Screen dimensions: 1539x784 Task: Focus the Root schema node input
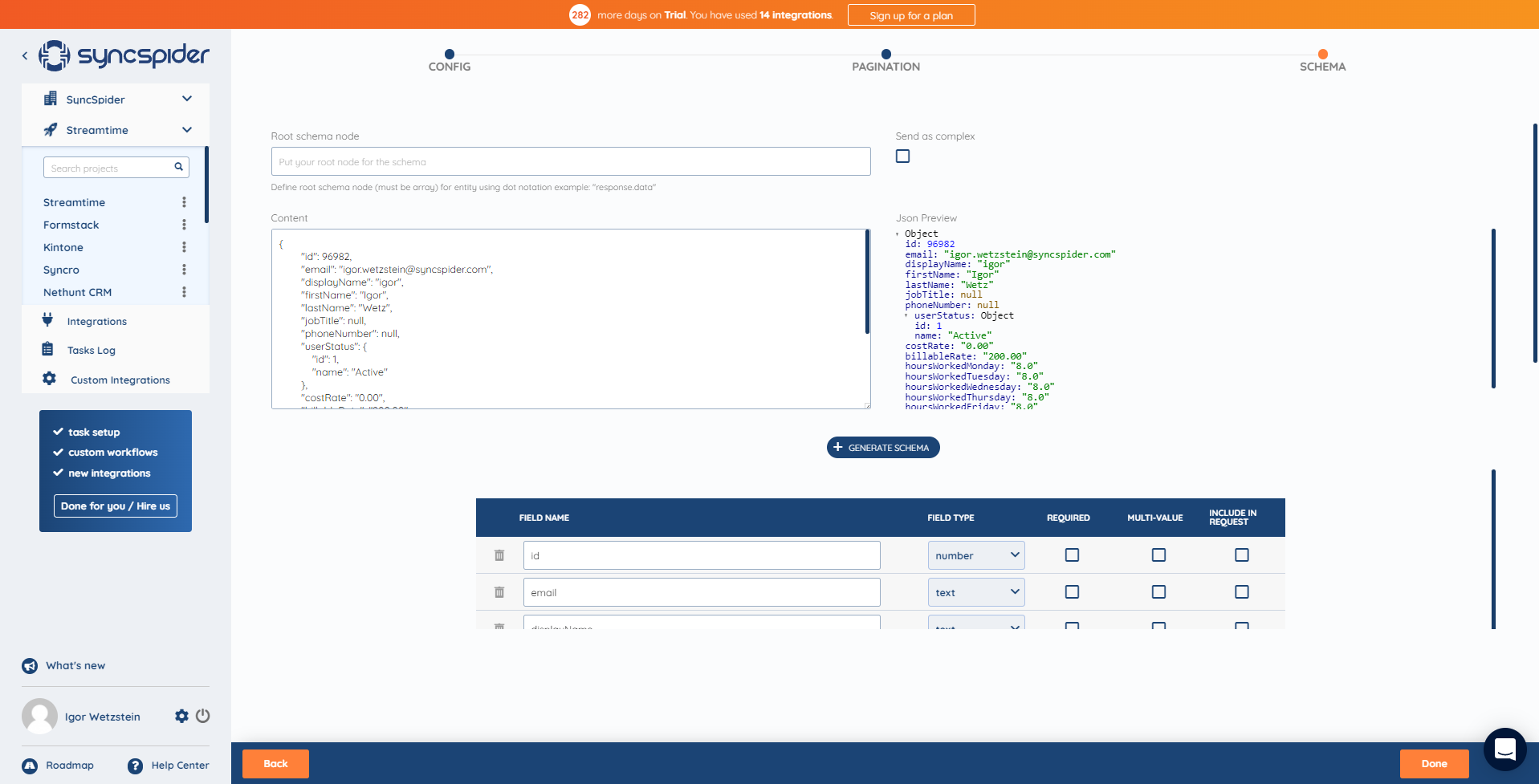tap(571, 161)
